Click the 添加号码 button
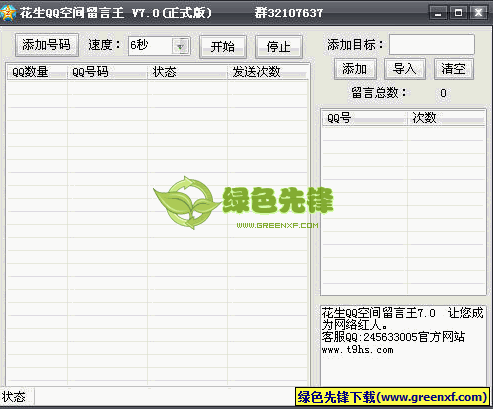 coord(47,45)
